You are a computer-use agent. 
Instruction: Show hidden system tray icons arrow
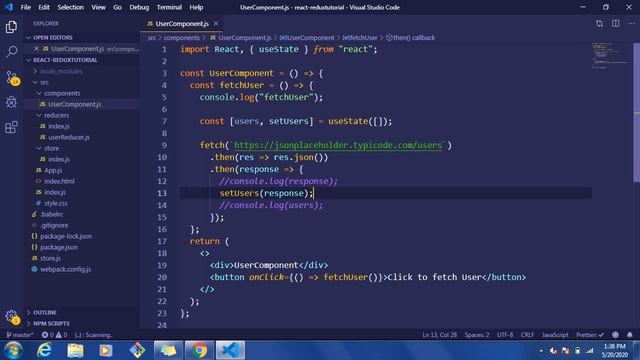tap(541, 351)
